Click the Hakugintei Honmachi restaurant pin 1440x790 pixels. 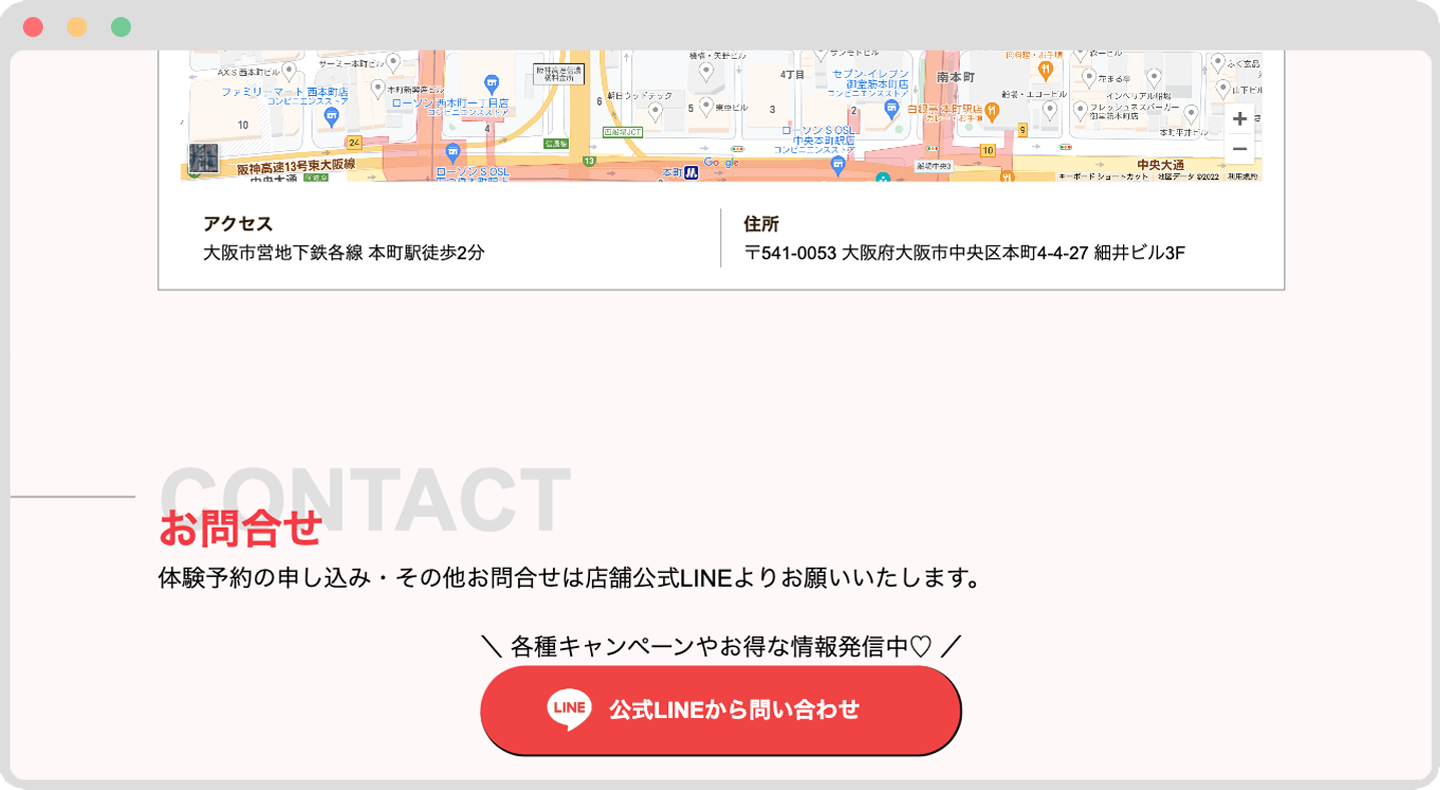(x=992, y=110)
